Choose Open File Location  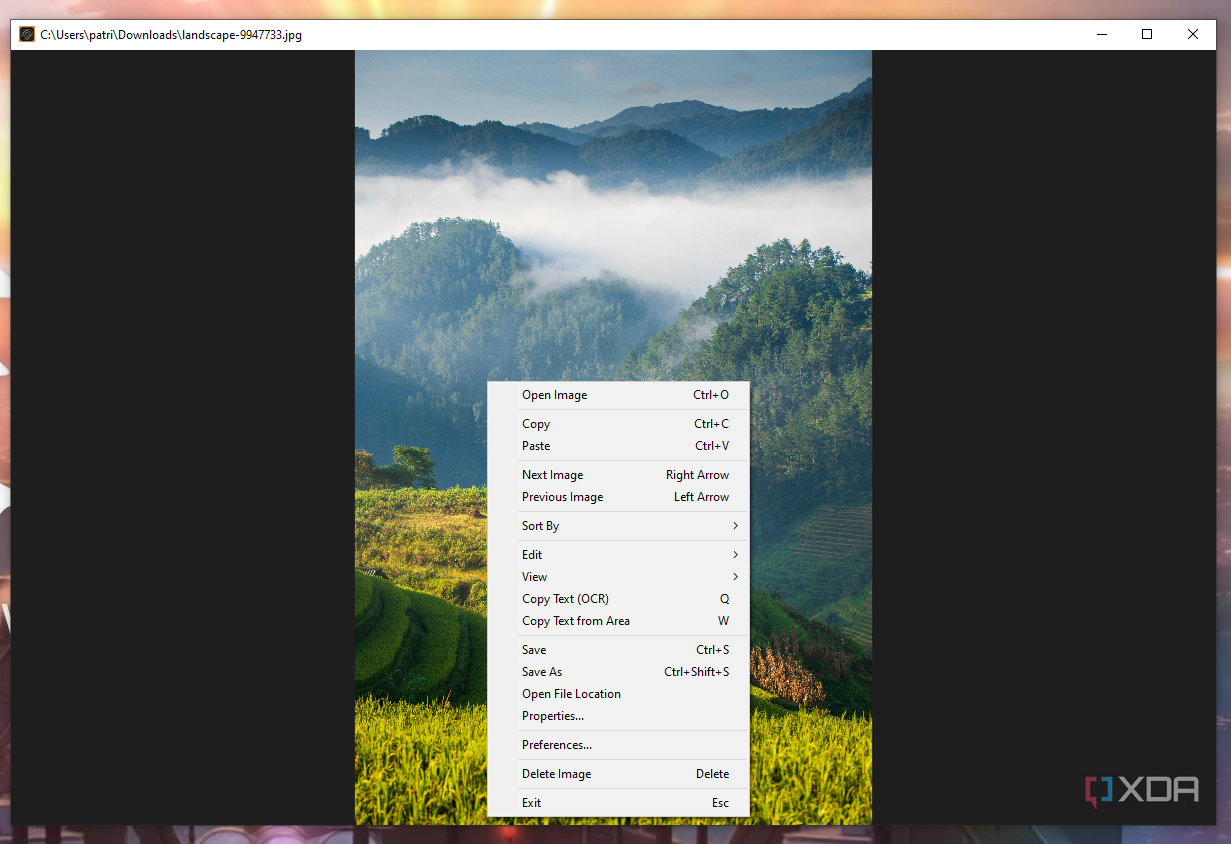point(618,694)
